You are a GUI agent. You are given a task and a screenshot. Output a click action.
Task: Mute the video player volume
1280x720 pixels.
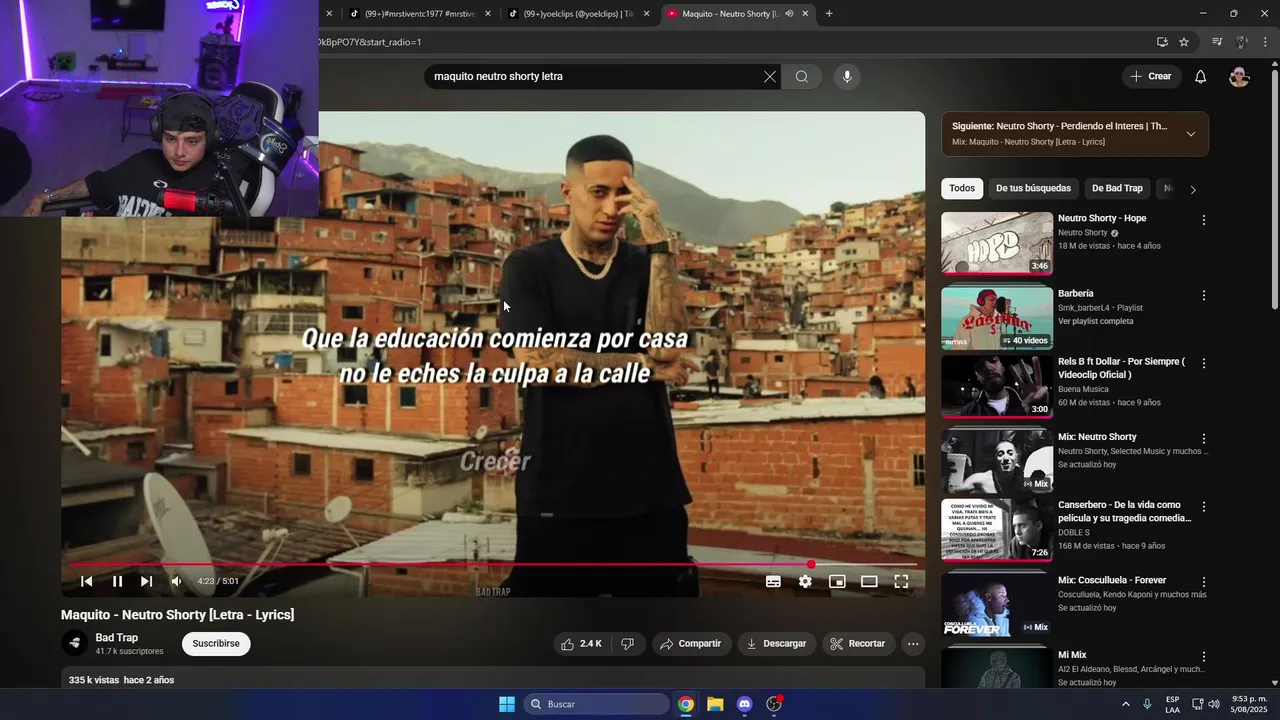point(176,581)
